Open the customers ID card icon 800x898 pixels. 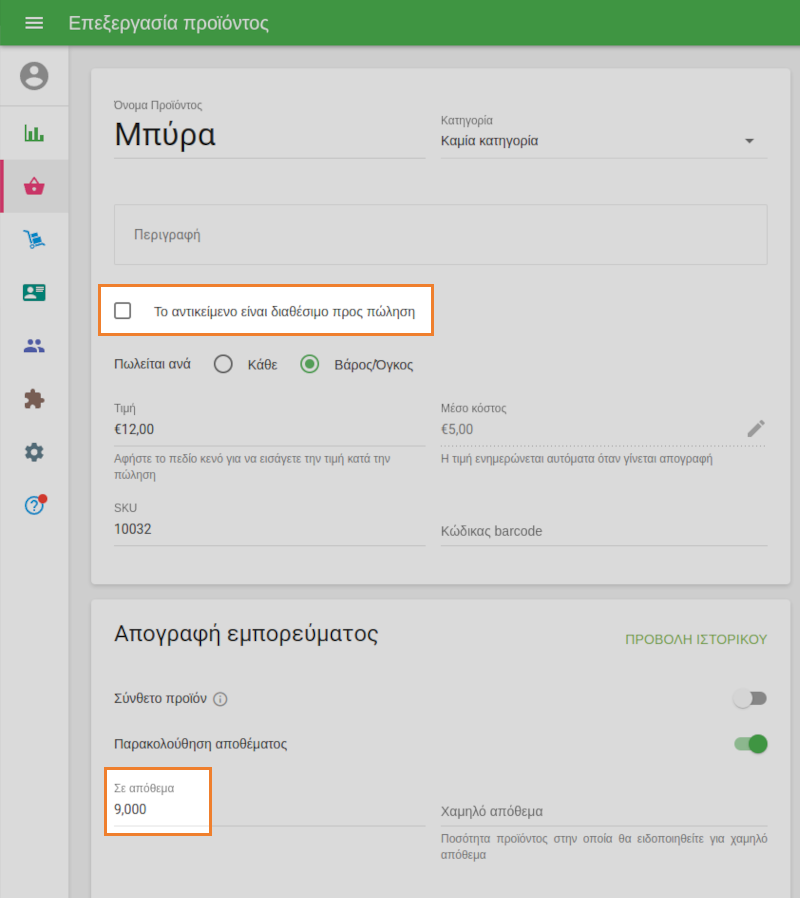(x=34, y=293)
